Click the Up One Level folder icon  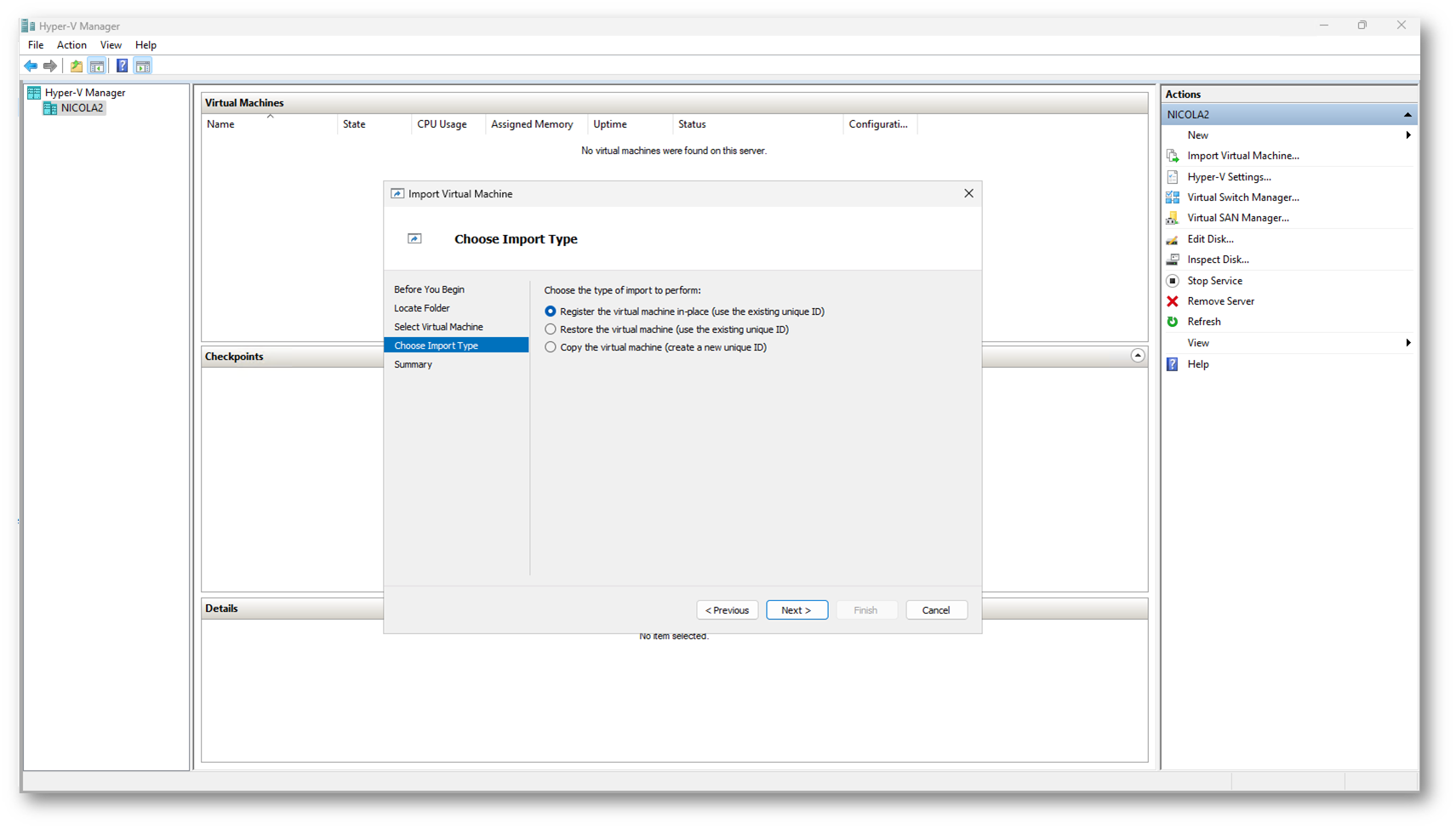tap(77, 66)
